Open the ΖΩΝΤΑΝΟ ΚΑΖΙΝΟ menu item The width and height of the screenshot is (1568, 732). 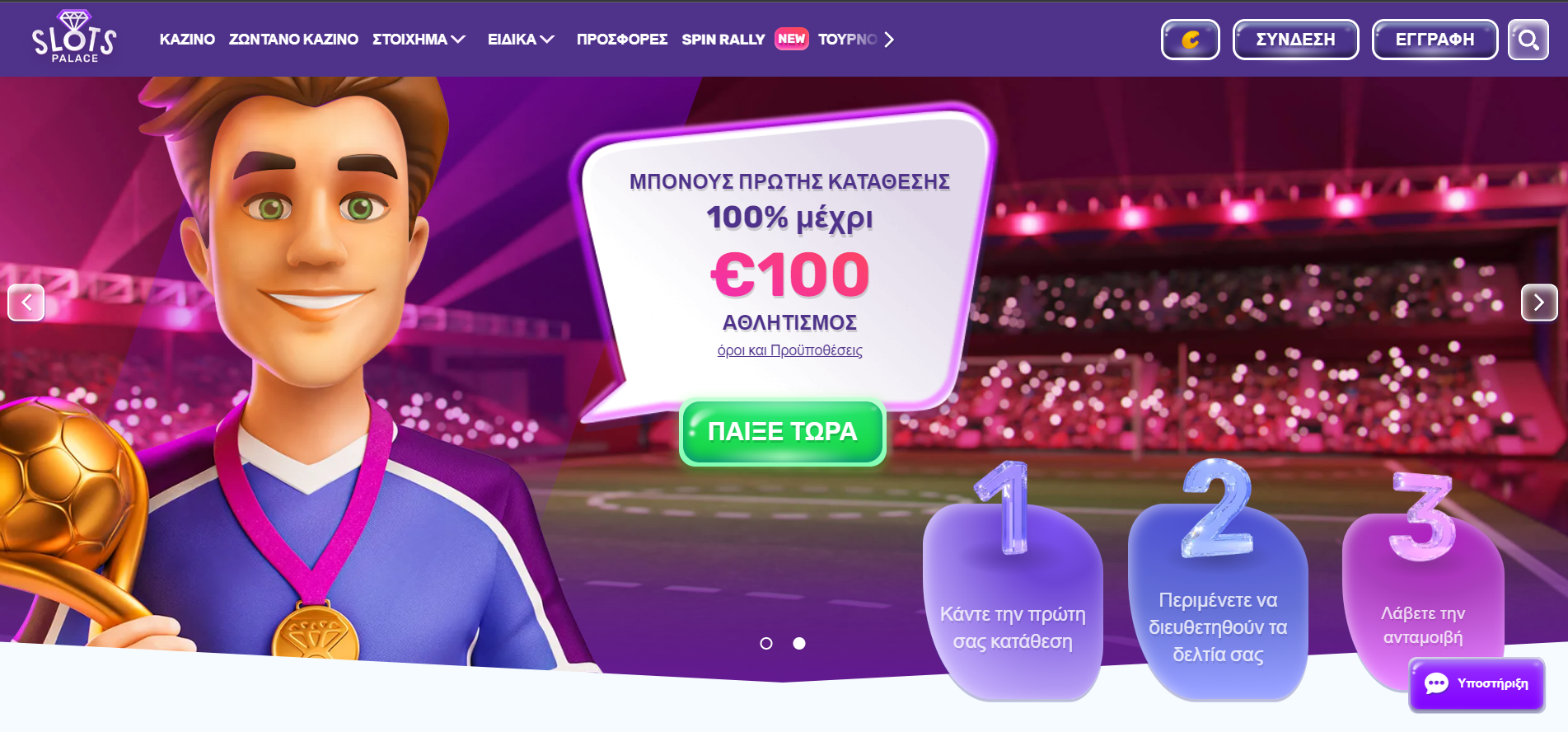(293, 40)
